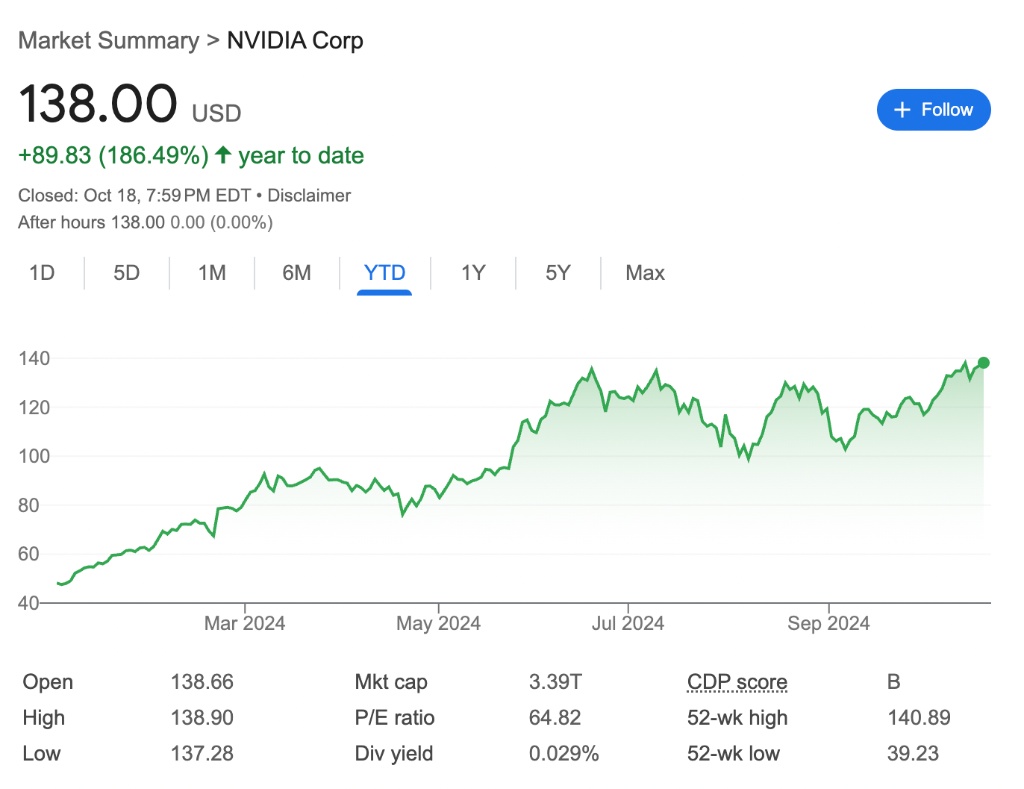The width and height of the screenshot is (1024, 789).
Task: Switch chart to 1Y range
Action: [x=473, y=273]
